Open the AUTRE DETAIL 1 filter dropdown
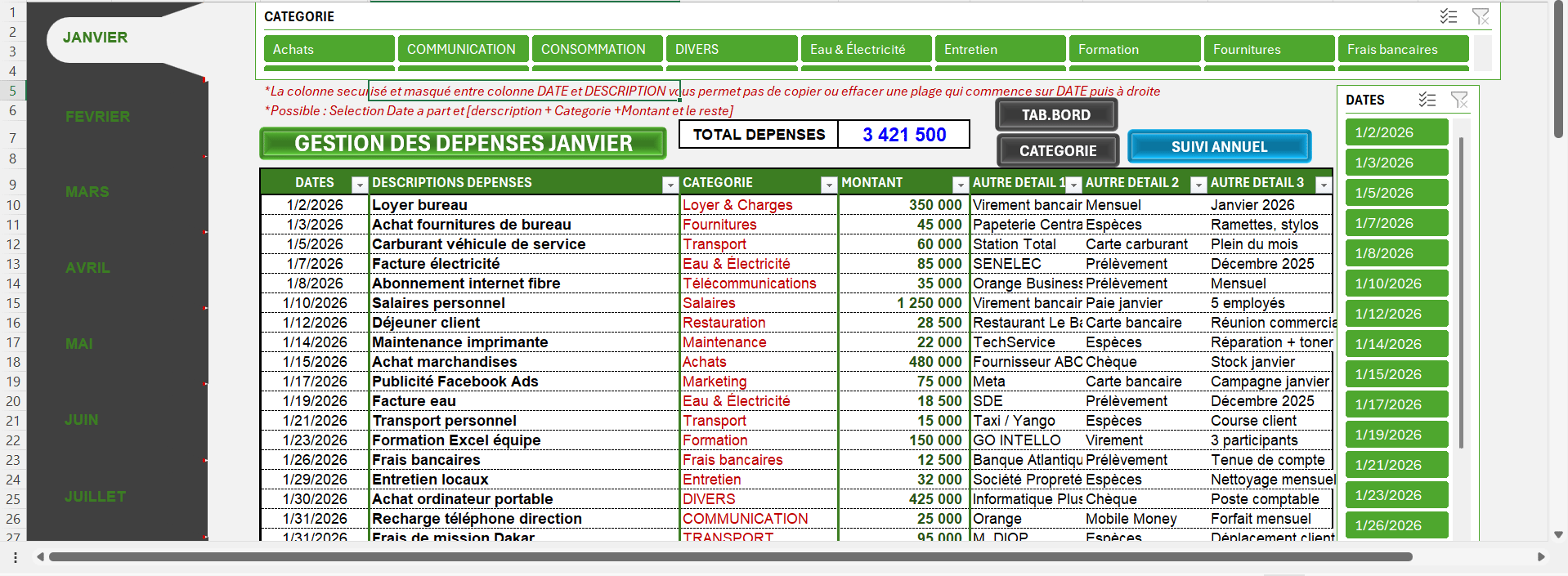The height and width of the screenshot is (576, 1568). pyautogui.click(x=1074, y=185)
